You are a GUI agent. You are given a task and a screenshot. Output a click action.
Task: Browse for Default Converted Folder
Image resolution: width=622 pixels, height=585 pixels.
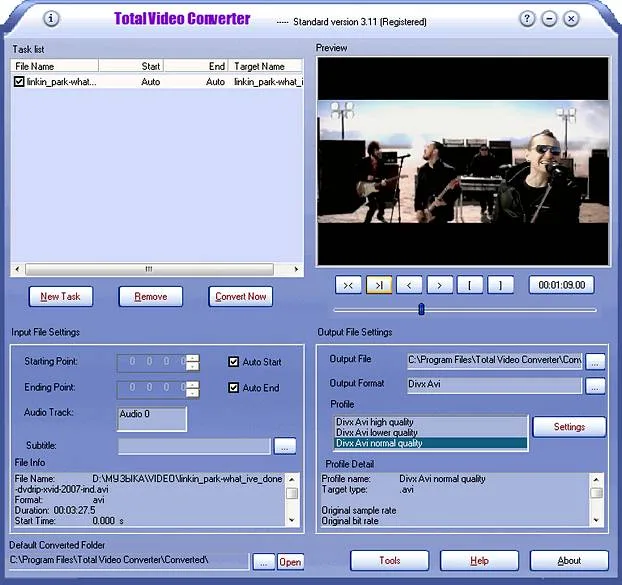click(264, 562)
